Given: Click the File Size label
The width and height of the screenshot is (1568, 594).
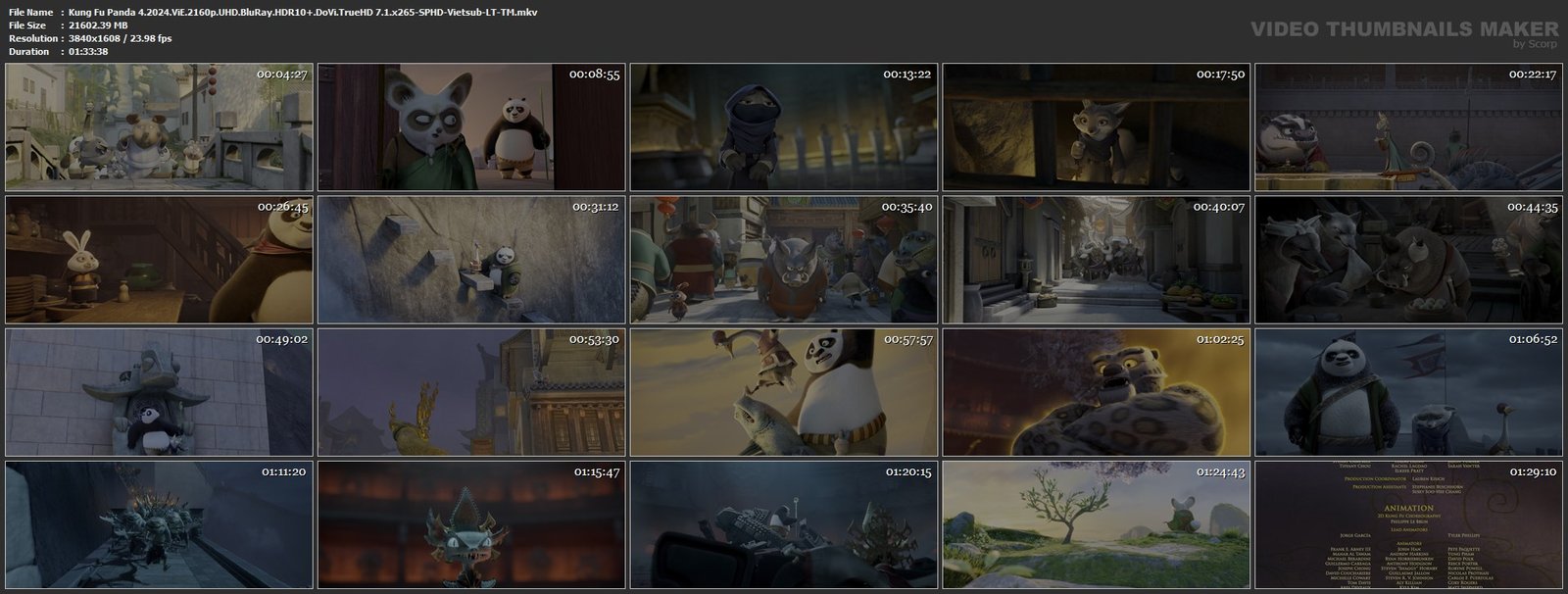Looking at the screenshot, I should 27,25.
